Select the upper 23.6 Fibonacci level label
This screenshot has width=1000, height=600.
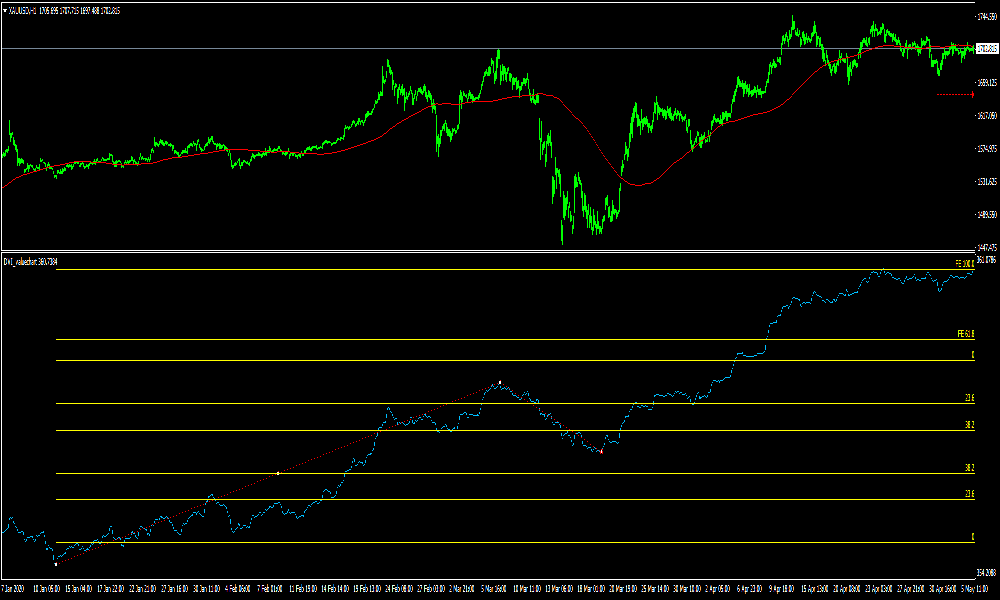(x=969, y=398)
